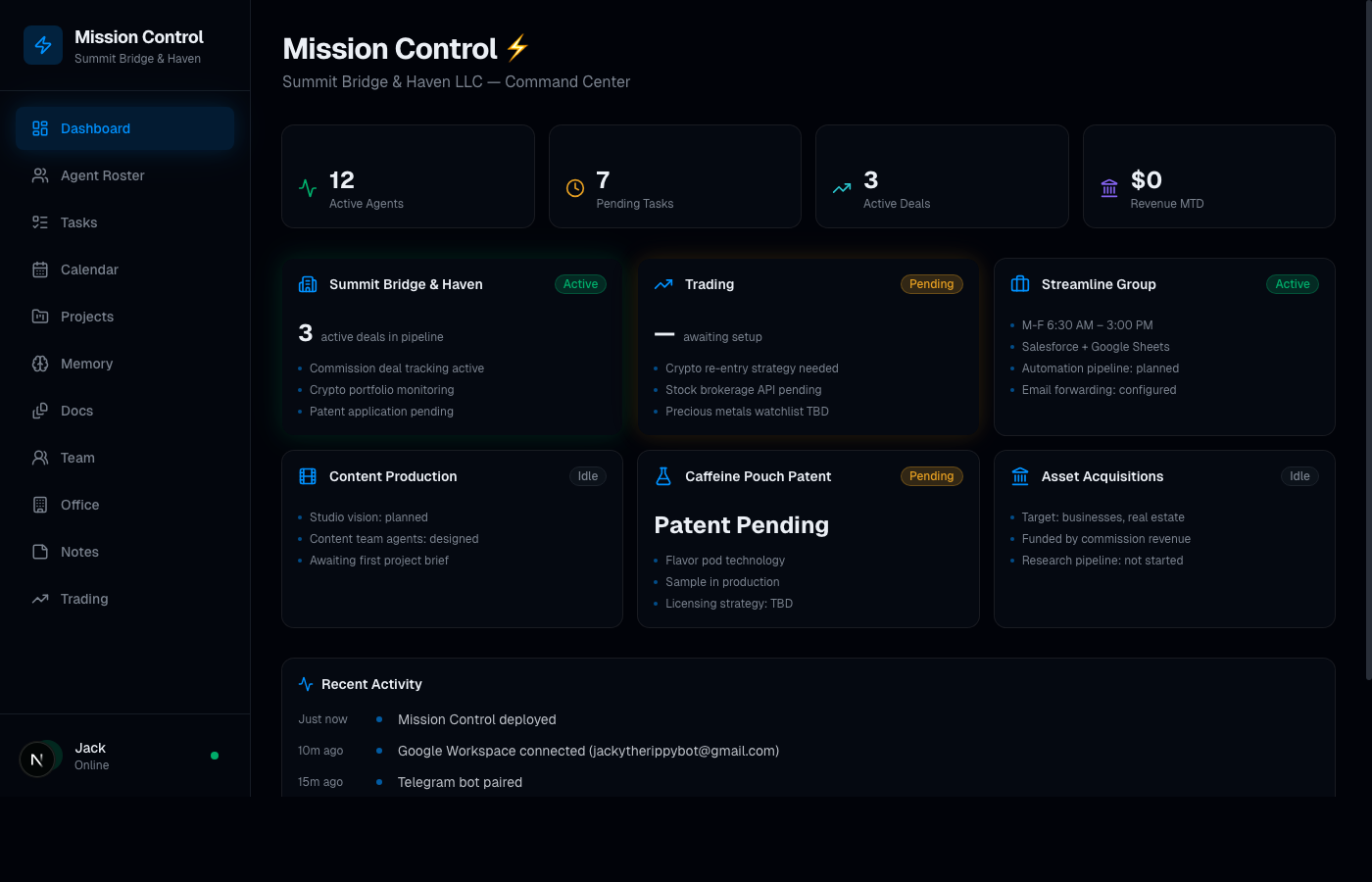This screenshot has height=882, width=1372.
Task: Select the Trading trend-line icon in sidebar
Action: point(39,599)
